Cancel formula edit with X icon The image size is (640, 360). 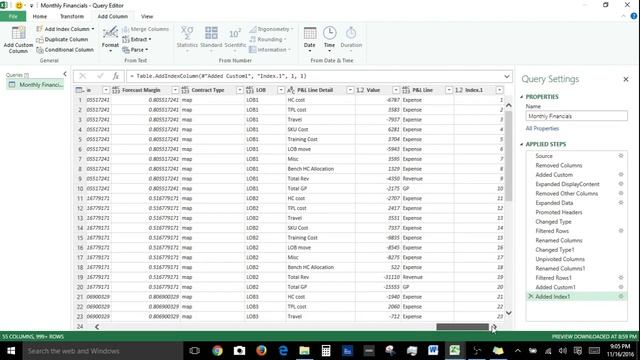point(82,76)
